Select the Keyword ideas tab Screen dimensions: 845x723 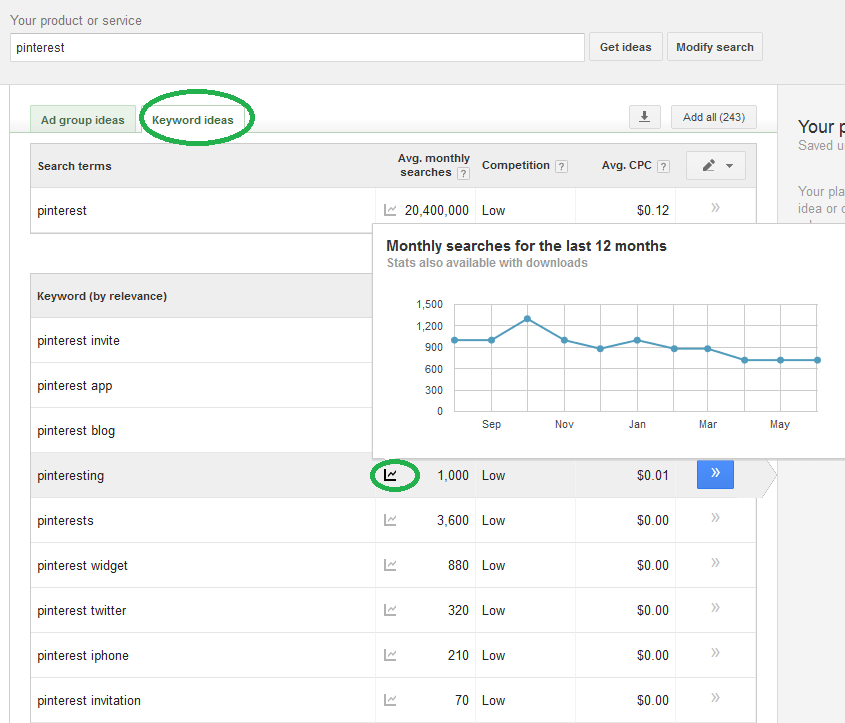click(193, 120)
